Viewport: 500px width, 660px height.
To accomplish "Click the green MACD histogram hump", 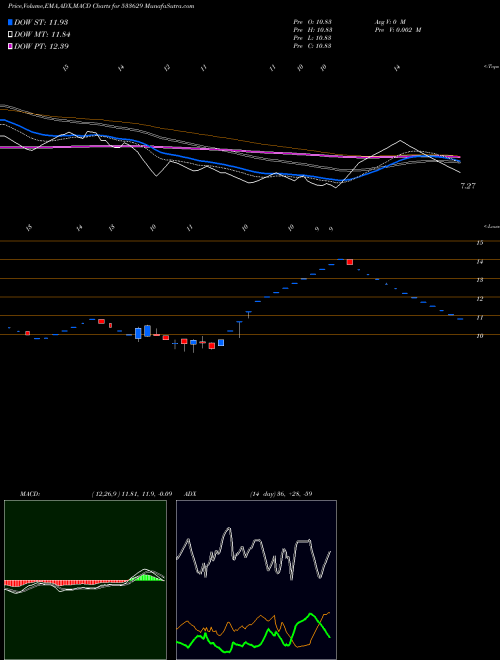I will (146, 578).
